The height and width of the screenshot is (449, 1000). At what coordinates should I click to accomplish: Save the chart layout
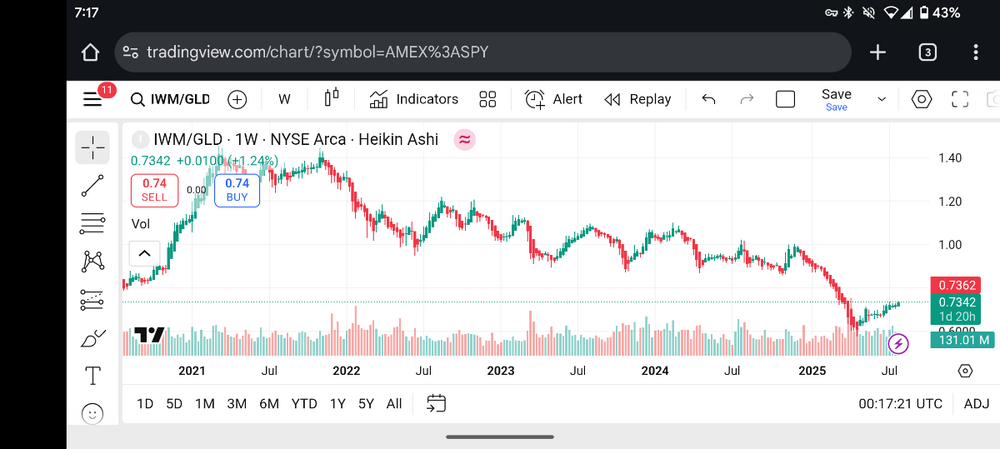836,100
